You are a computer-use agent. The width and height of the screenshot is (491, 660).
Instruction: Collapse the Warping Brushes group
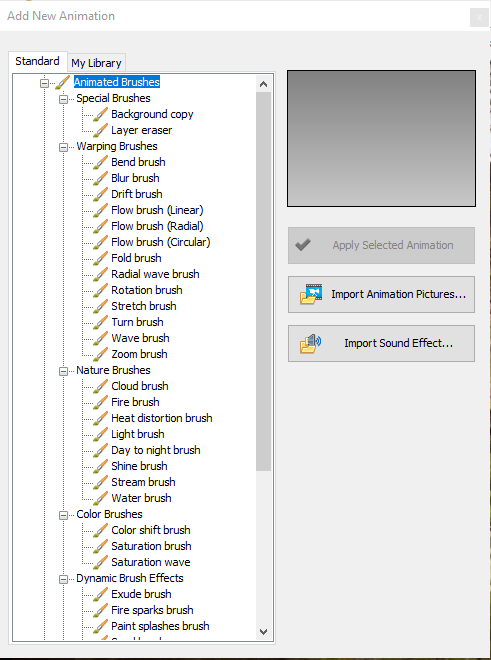63,147
